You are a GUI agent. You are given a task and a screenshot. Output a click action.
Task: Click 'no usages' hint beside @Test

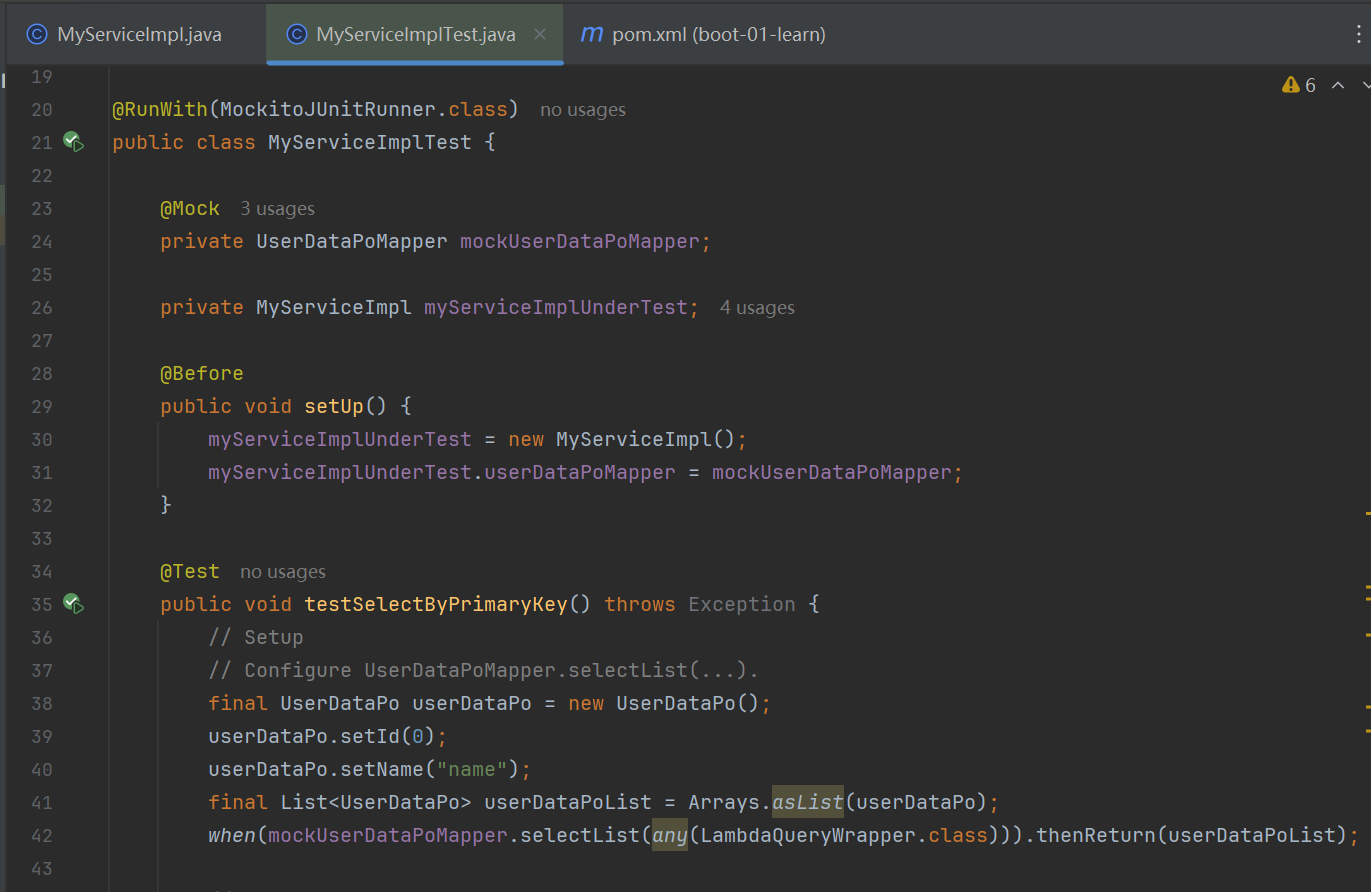[x=283, y=571]
